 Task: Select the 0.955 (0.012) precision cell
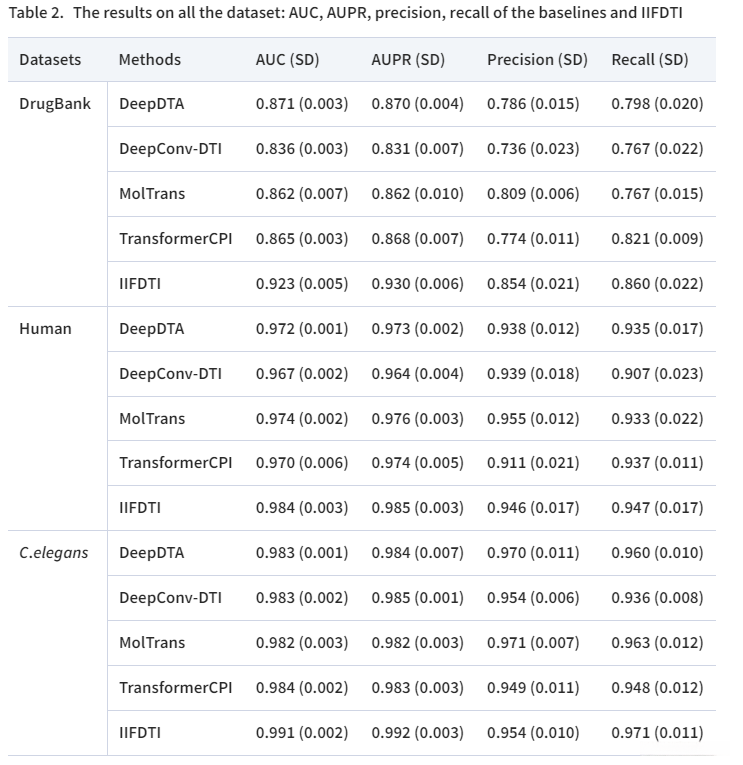(x=533, y=419)
